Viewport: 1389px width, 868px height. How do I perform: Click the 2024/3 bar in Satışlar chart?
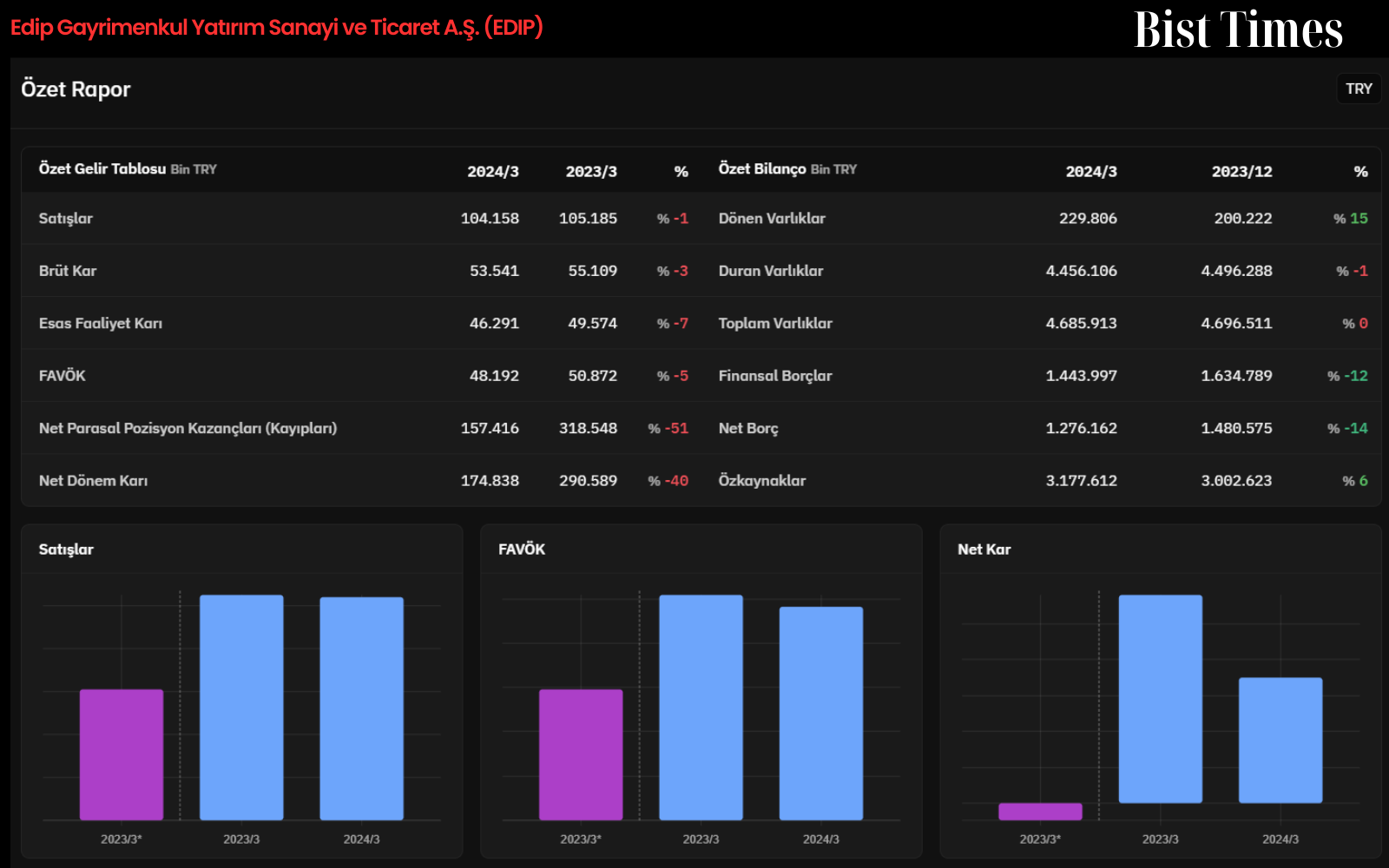click(x=362, y=708)
